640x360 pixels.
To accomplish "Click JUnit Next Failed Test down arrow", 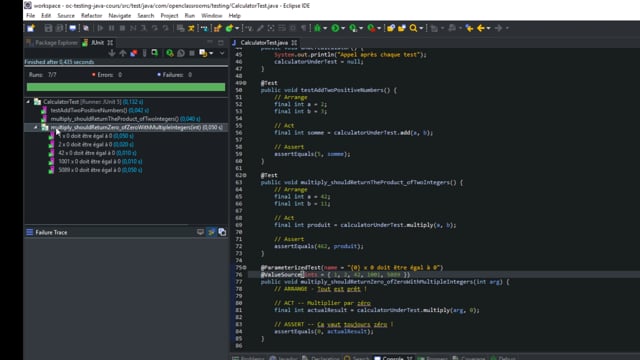I will point(112,53).
